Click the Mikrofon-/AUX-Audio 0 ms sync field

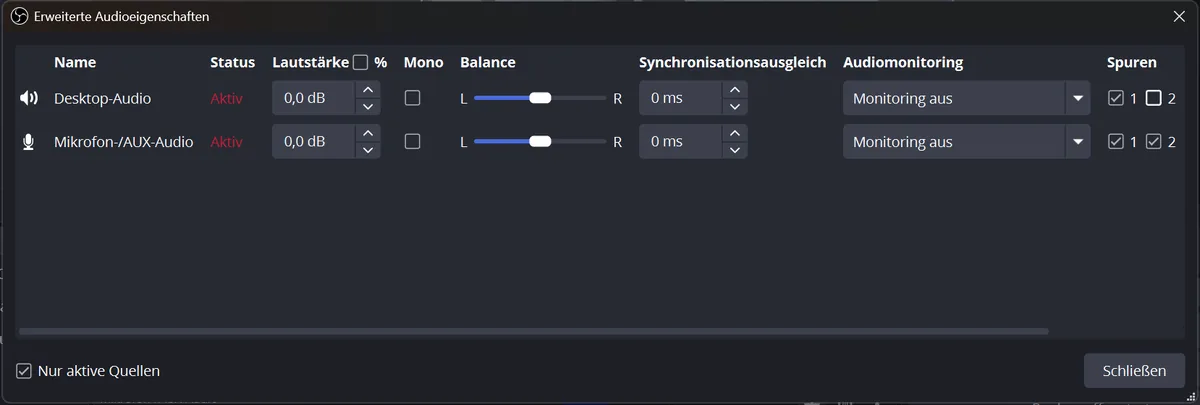tap(681, 142)
